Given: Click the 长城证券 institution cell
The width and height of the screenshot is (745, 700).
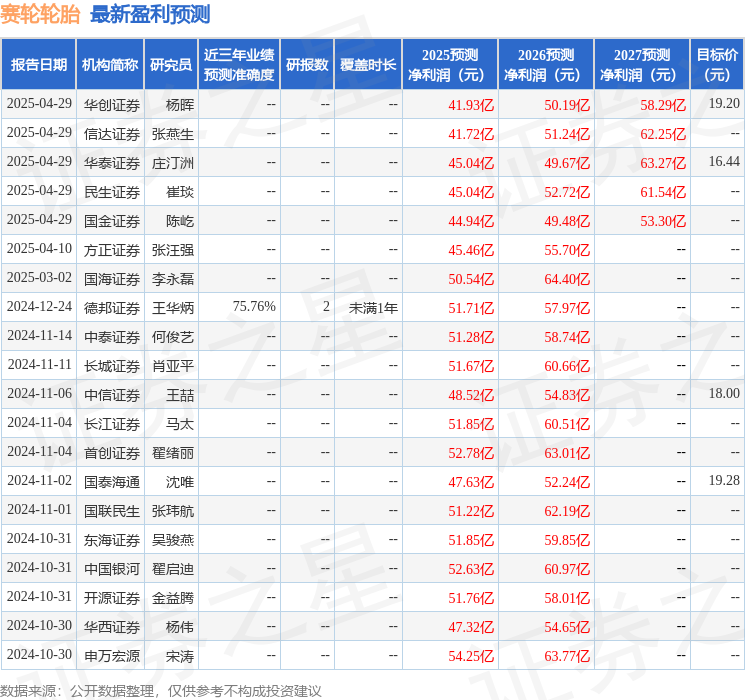Looking at the screenshot, I should pos(112,366).
